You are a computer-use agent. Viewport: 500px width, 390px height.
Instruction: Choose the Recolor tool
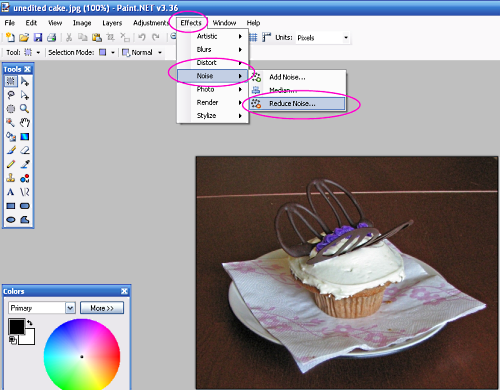25,178
